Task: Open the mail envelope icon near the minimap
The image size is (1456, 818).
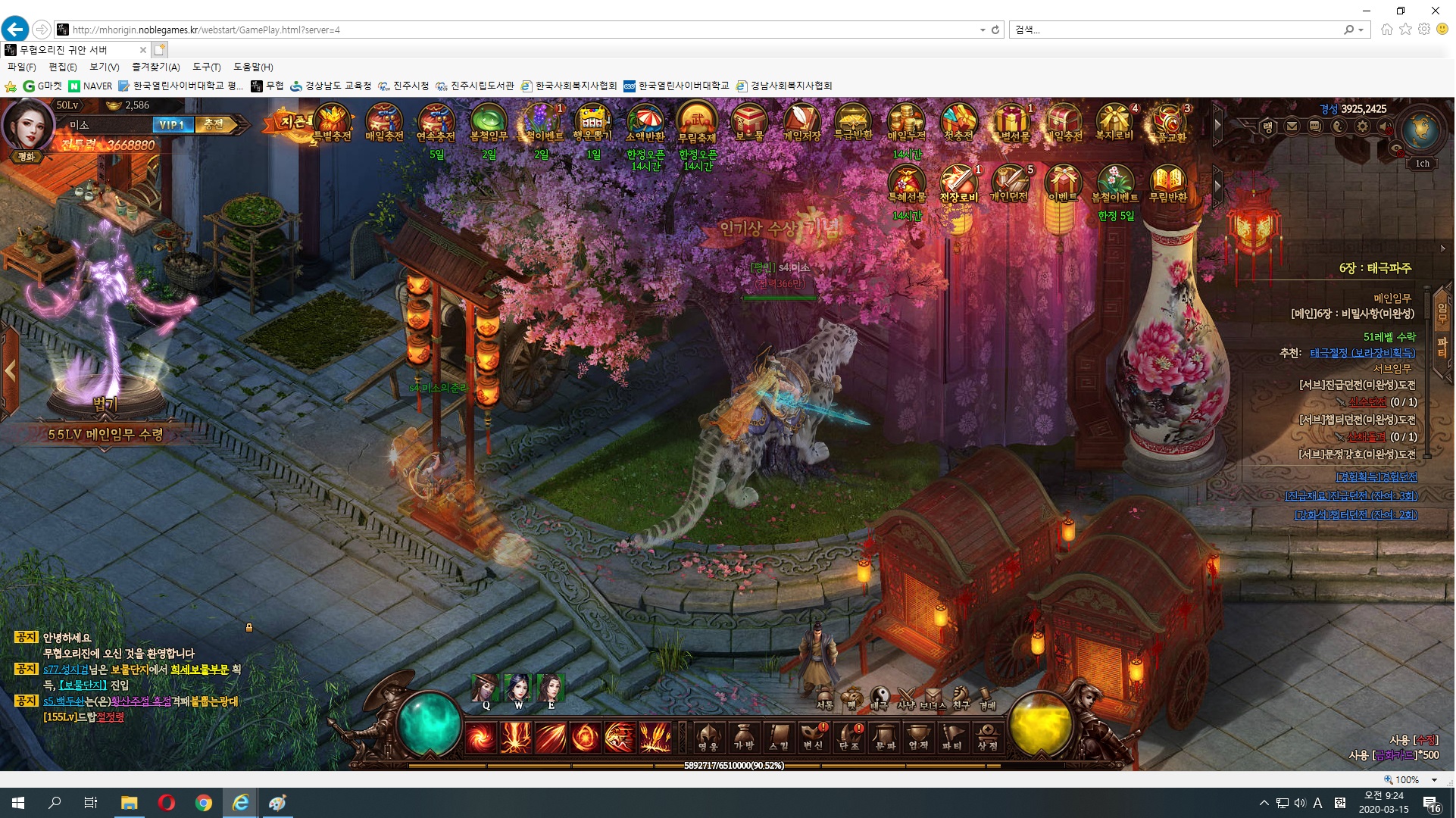Action: click(1292, 126)
